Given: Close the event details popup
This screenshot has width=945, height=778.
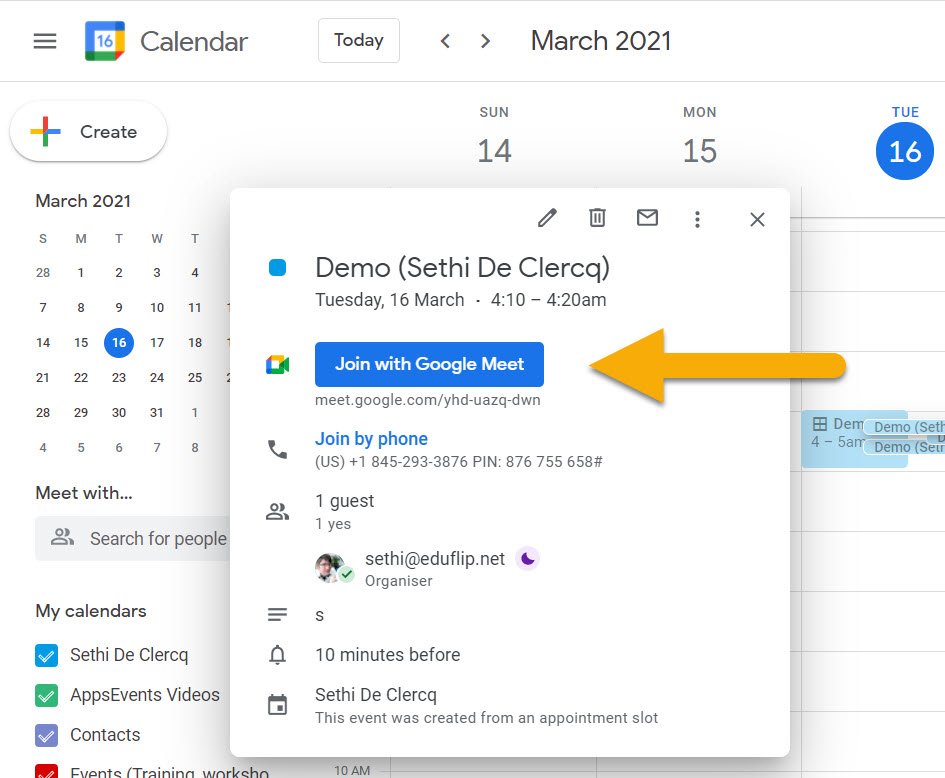Looking at the screenshot, I should point(758,219).
